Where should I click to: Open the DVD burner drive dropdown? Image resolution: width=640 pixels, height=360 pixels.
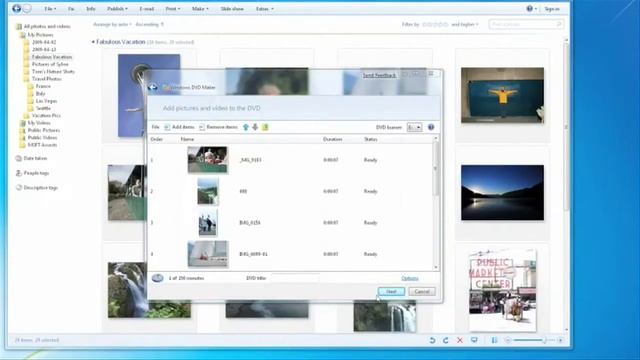(x=414, y=127)
